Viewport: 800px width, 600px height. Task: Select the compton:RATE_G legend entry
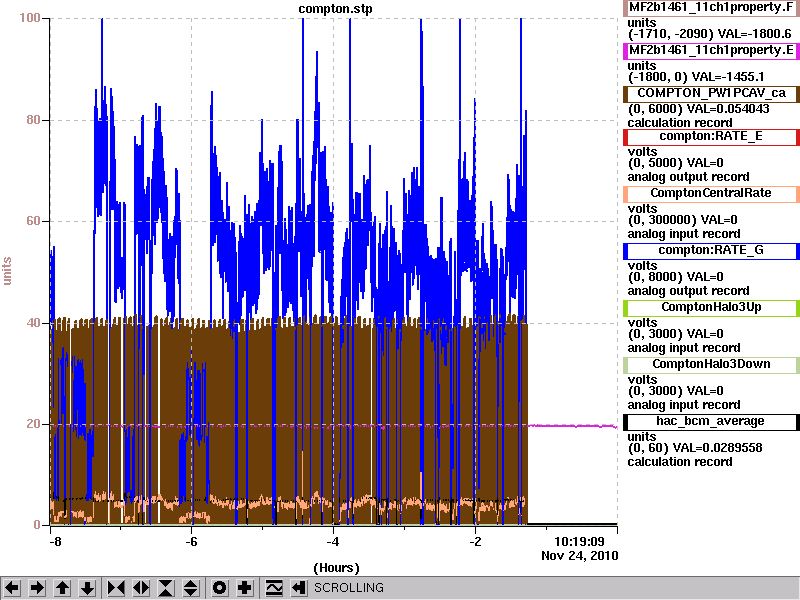coord(711,251)
